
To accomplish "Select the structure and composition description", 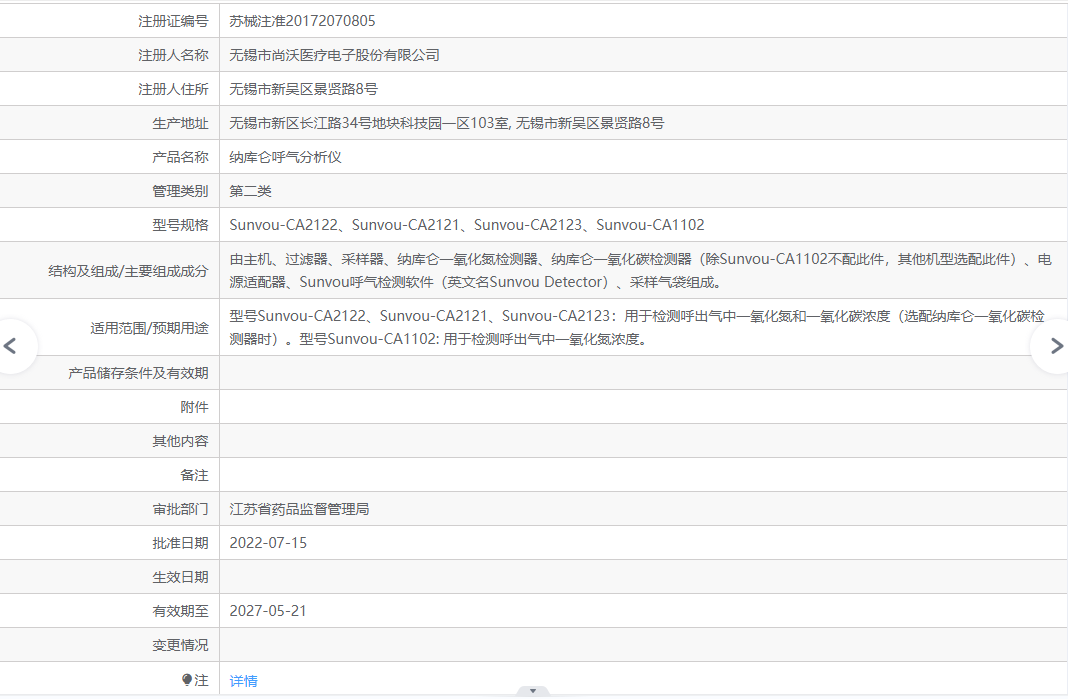I will click(640, 270).
